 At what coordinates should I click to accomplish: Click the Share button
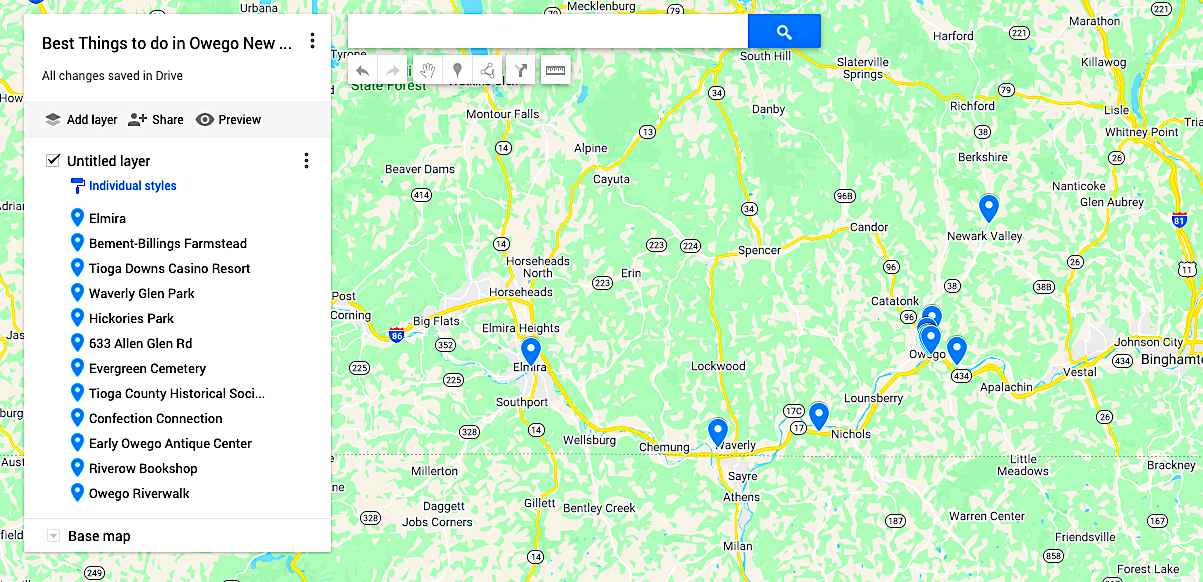coord(156,119)
